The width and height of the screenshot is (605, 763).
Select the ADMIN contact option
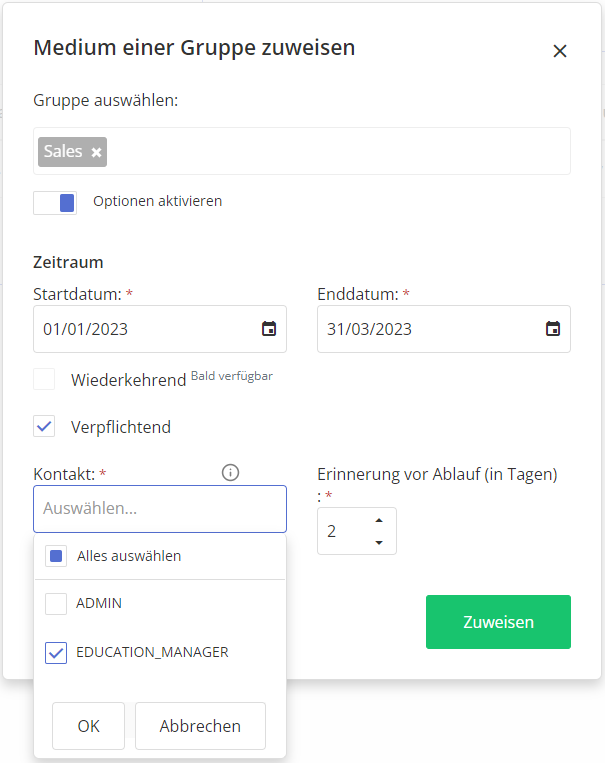point(56,604)
